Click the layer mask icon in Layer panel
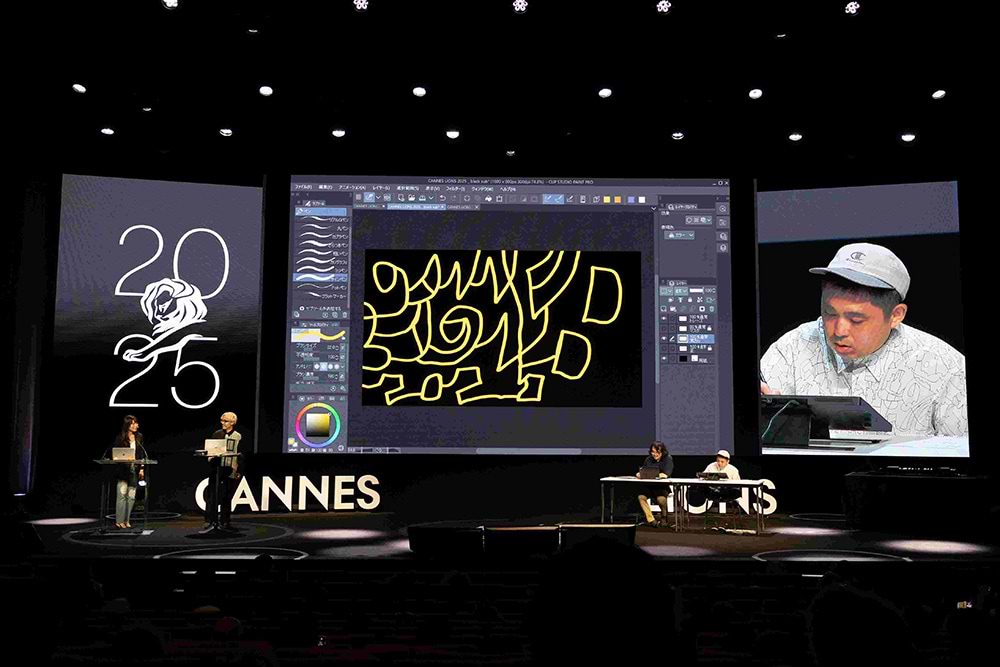Viewport: 1000px width, 667px height. [x=701, y=309]
